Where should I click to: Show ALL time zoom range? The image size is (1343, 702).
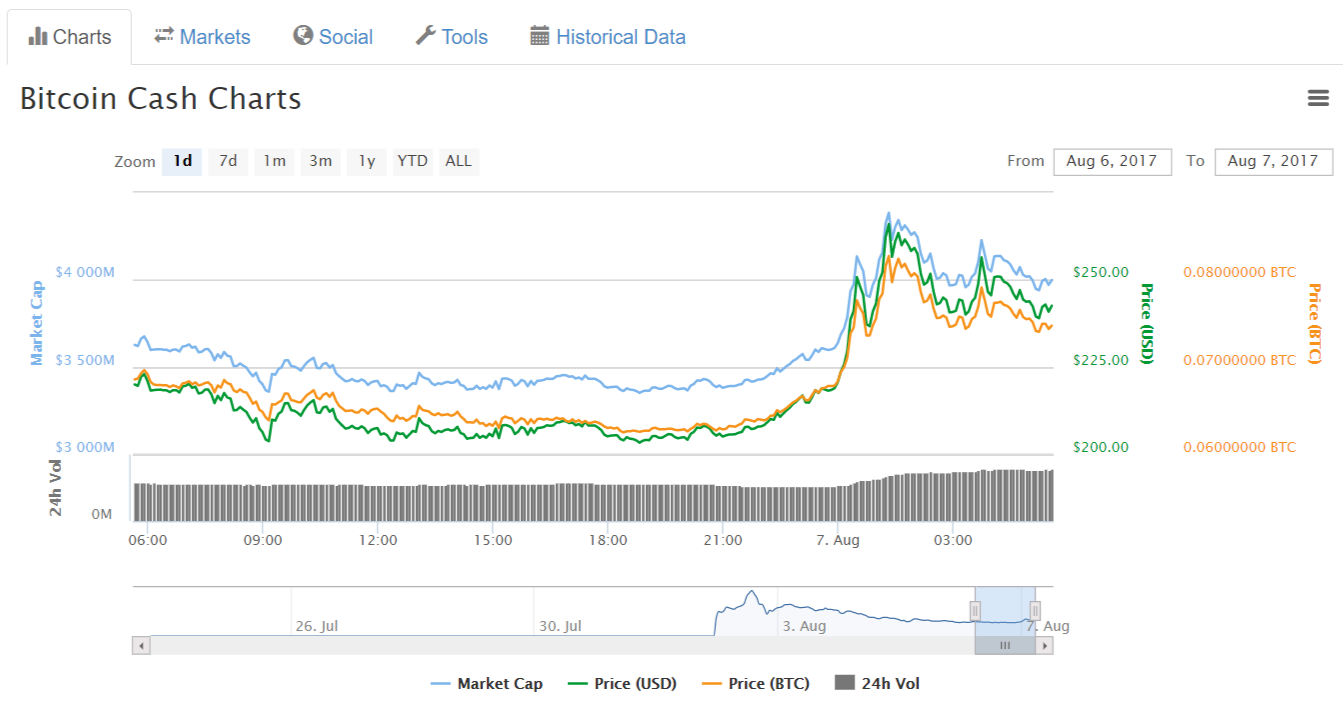point(458,161)
